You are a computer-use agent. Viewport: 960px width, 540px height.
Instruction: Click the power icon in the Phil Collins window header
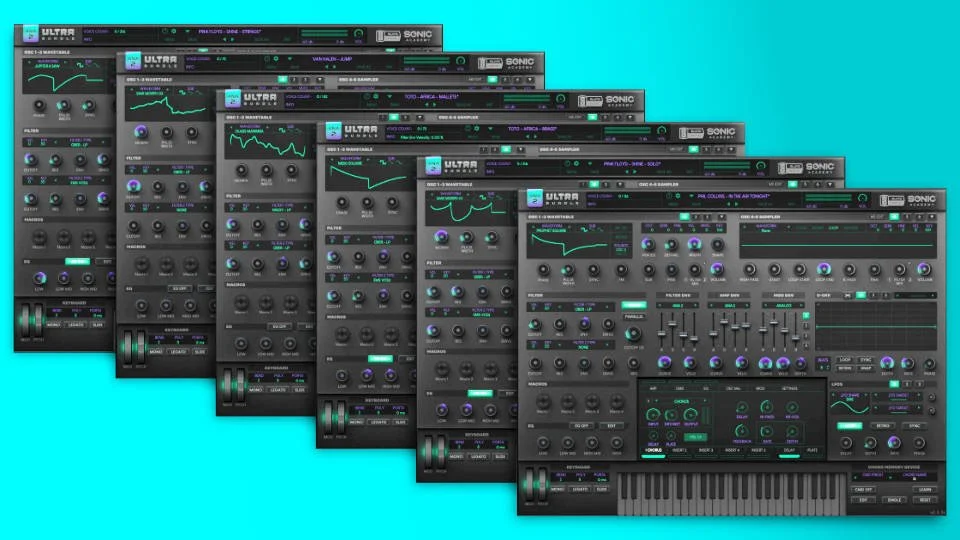(669, 196)
